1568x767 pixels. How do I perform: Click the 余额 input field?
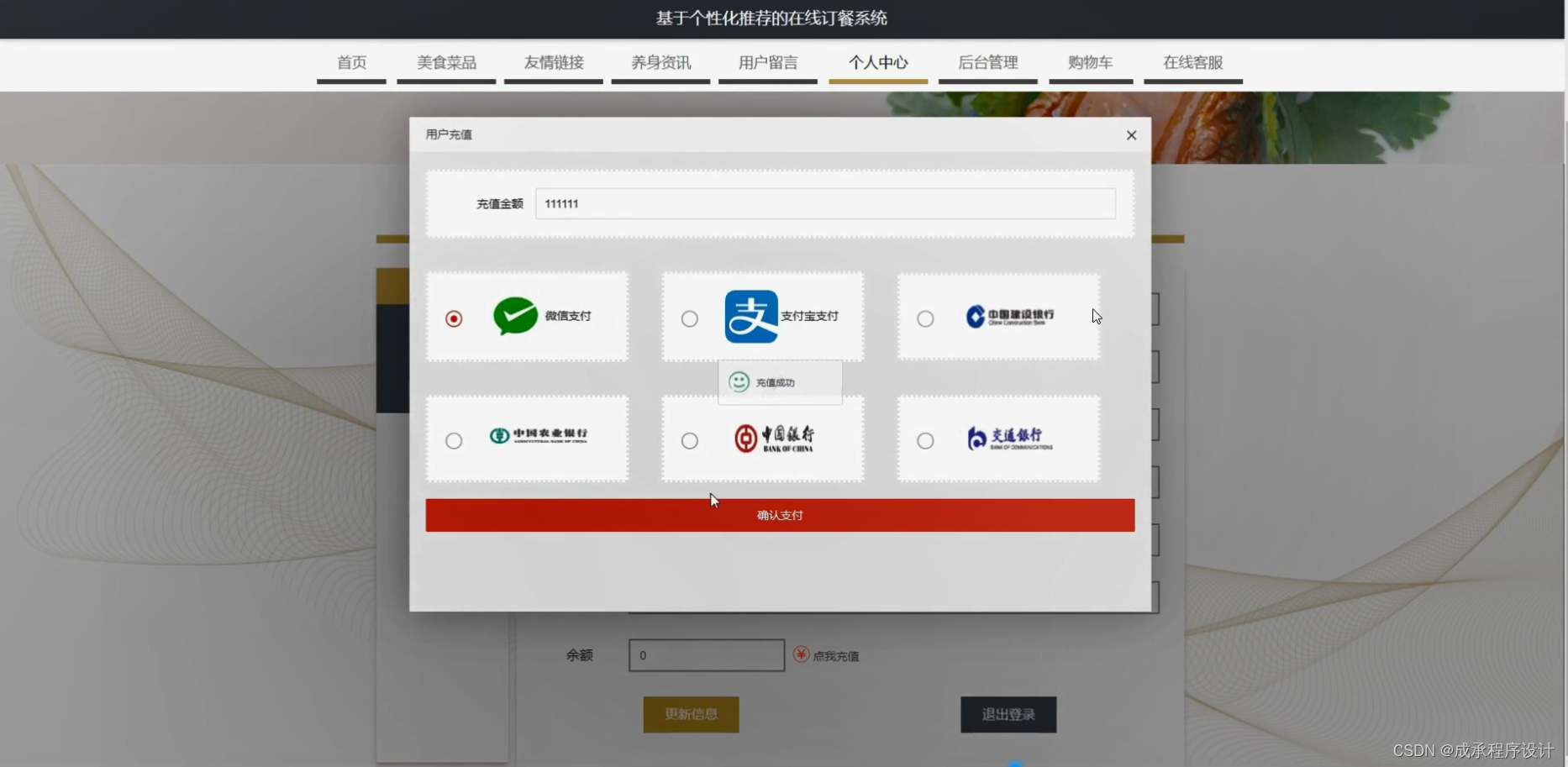[x=707, y=655]
